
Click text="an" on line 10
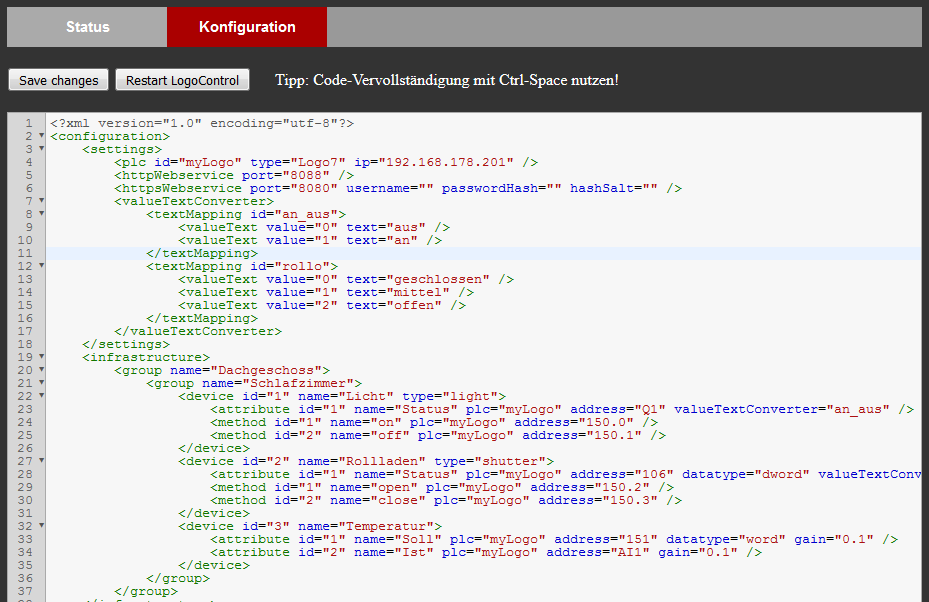(x=382, y=241)
